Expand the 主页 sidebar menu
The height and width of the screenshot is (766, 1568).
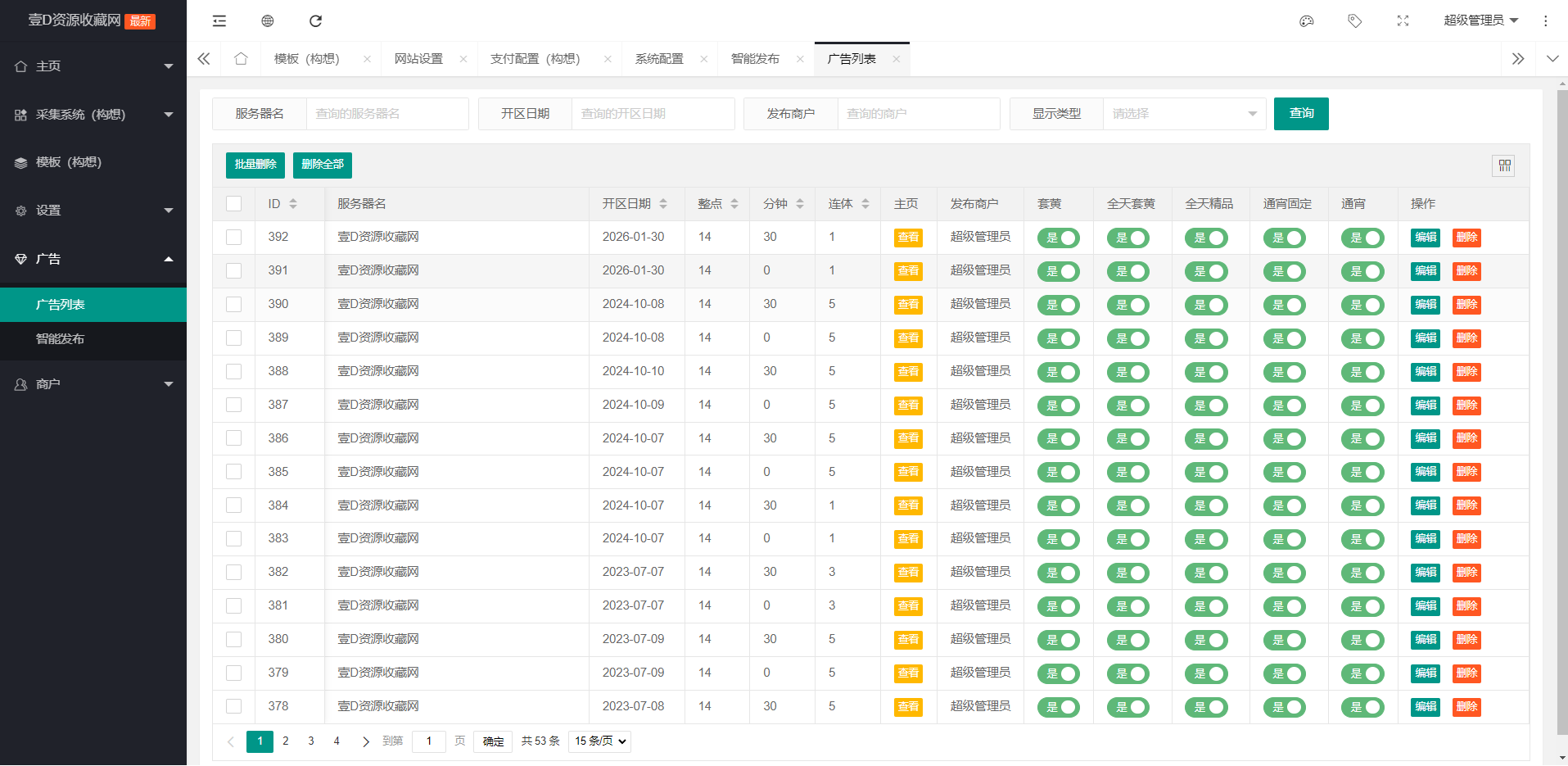point(93,66)
